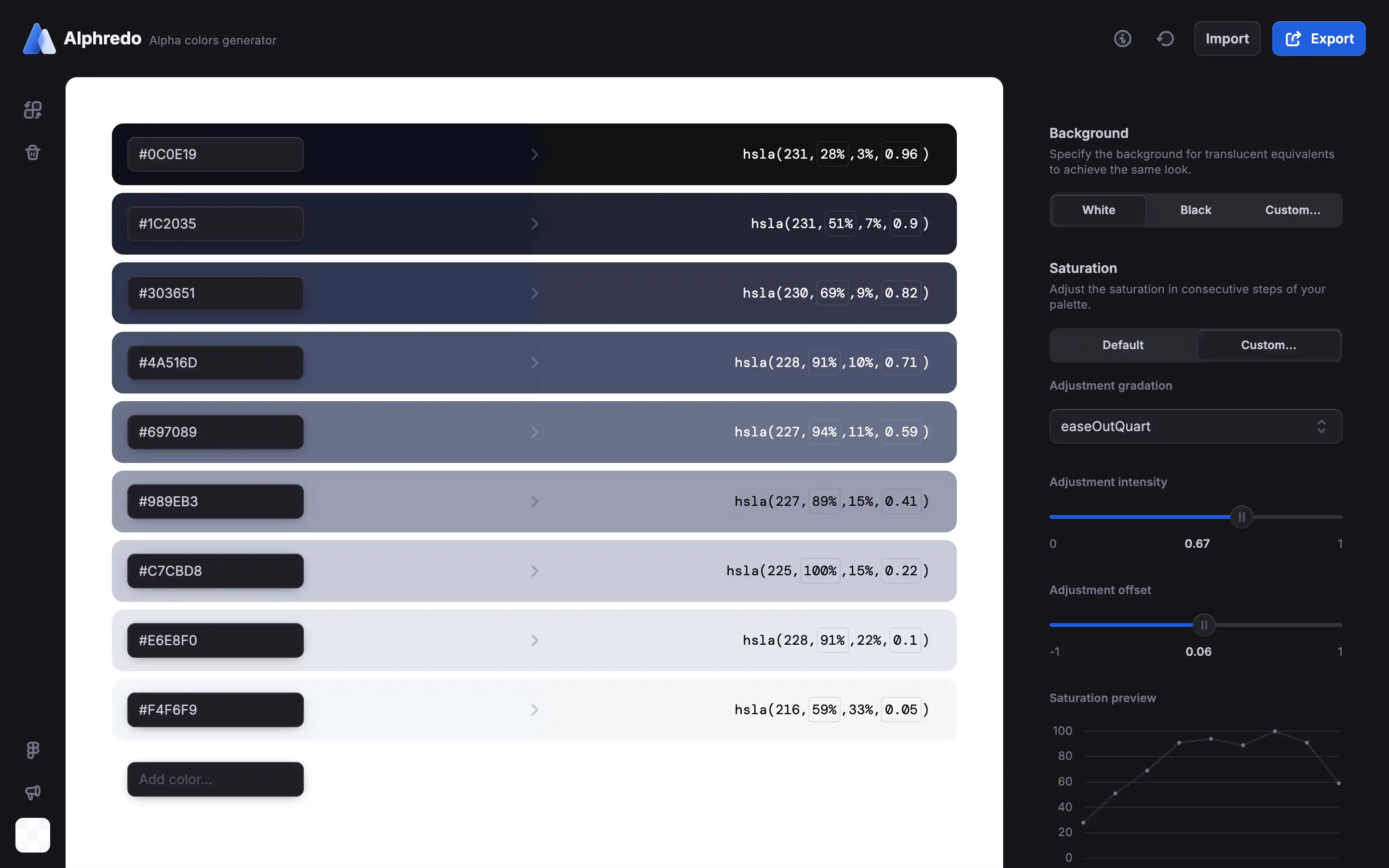Image resolution: width=1389 pixels, height=868 pixels.
Task: Click the Alphredo logo
Action: (x=39, y=39)
